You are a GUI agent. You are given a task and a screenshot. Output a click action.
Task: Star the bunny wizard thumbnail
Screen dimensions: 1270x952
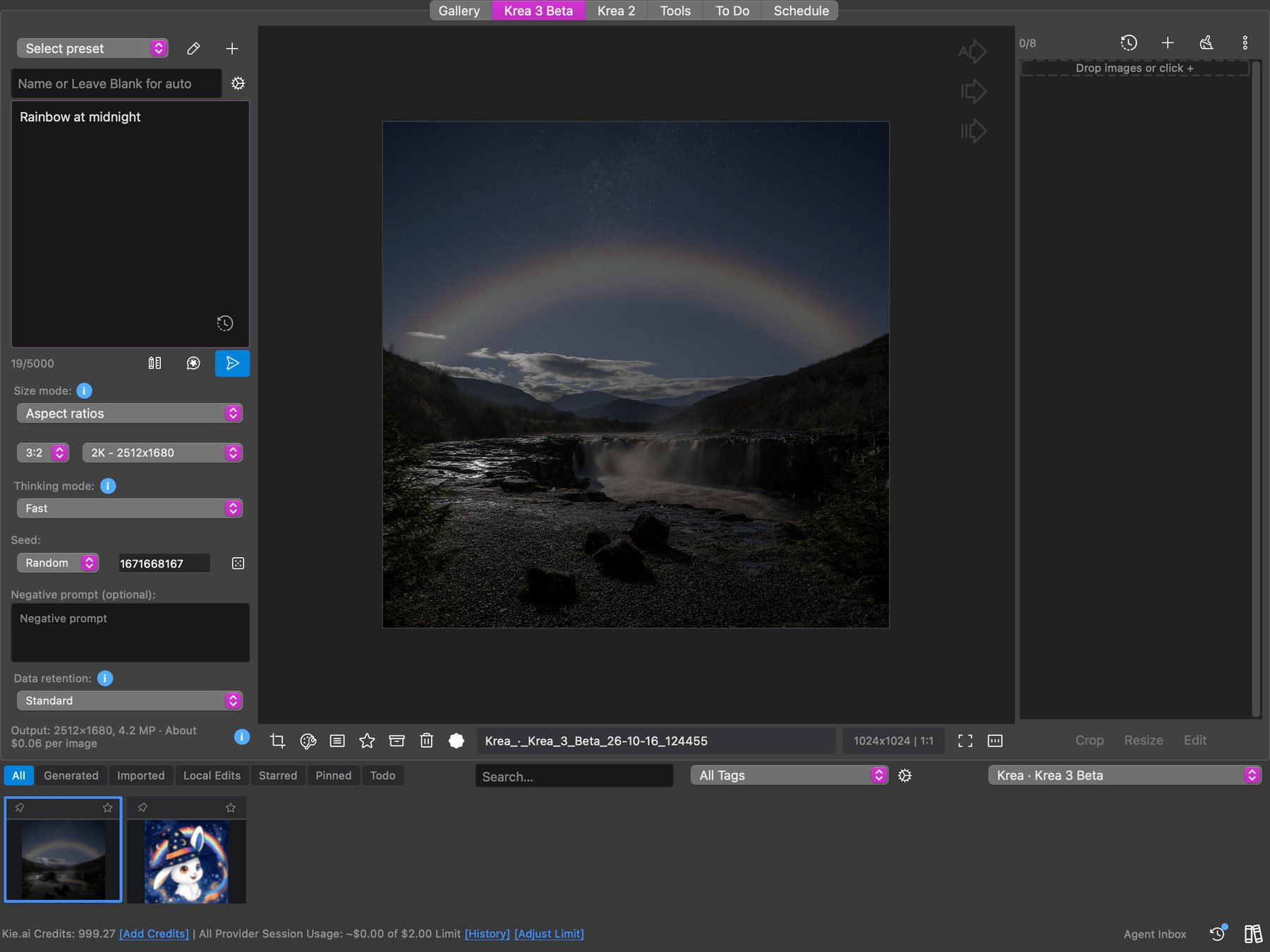pyautogui.click(x=231, y=807)
